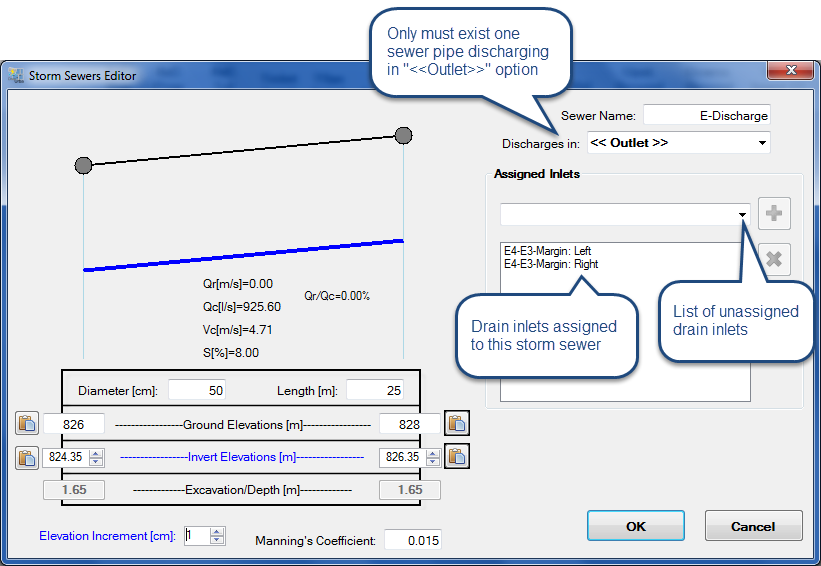The height and width of the screenshot is (566, 821).
Task: Decrease the right invert elevation 826.35 with down arrow
Action: pos(432,462)
